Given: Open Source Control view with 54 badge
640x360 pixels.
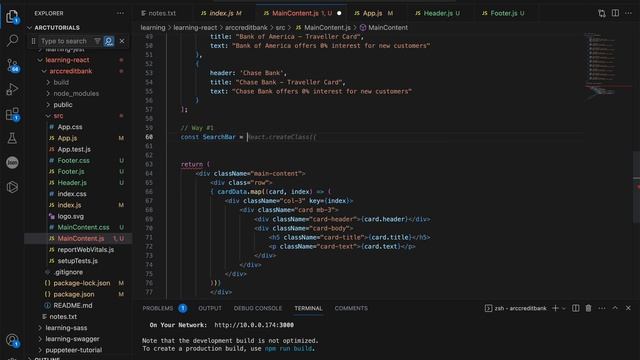Looking at the screenshot, I should point(12,65).
